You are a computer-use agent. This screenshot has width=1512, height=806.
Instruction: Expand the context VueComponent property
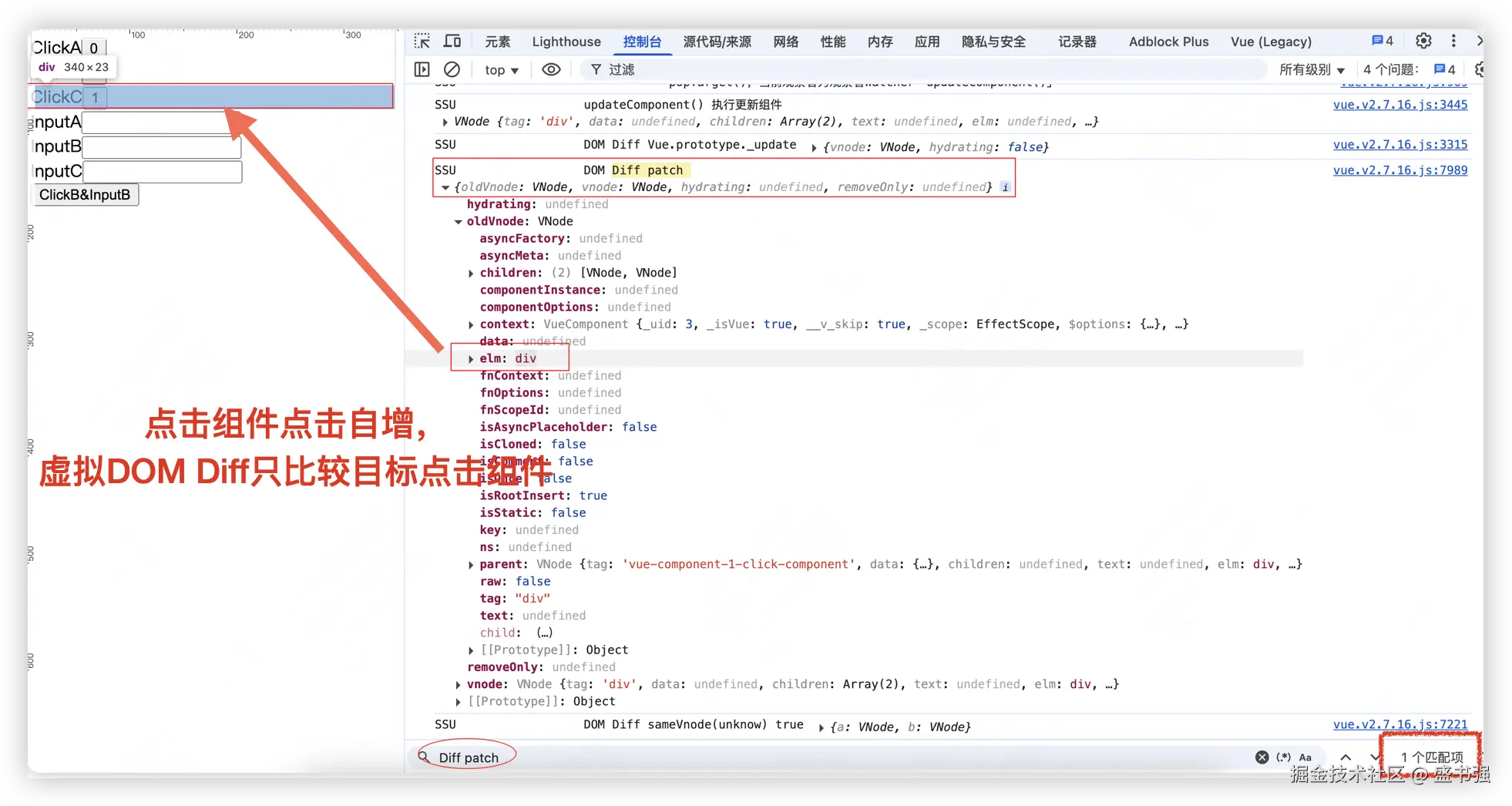[x=471, y=324]
